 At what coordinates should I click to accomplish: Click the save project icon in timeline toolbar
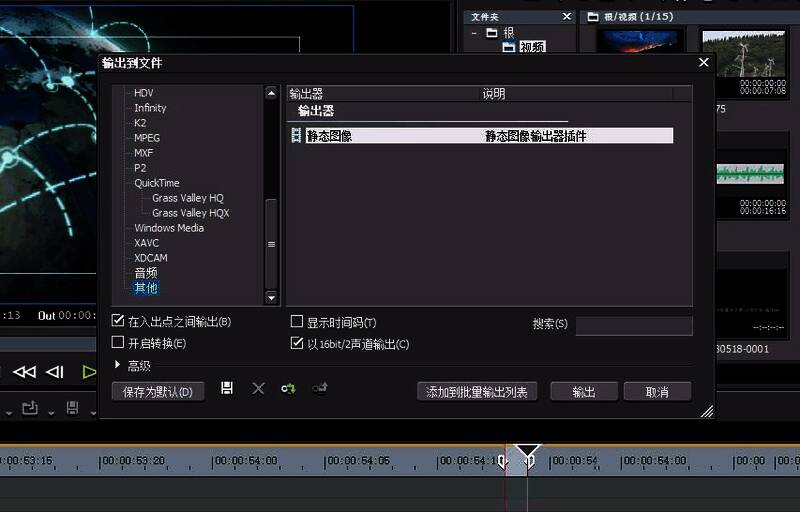tap(72, 408)
